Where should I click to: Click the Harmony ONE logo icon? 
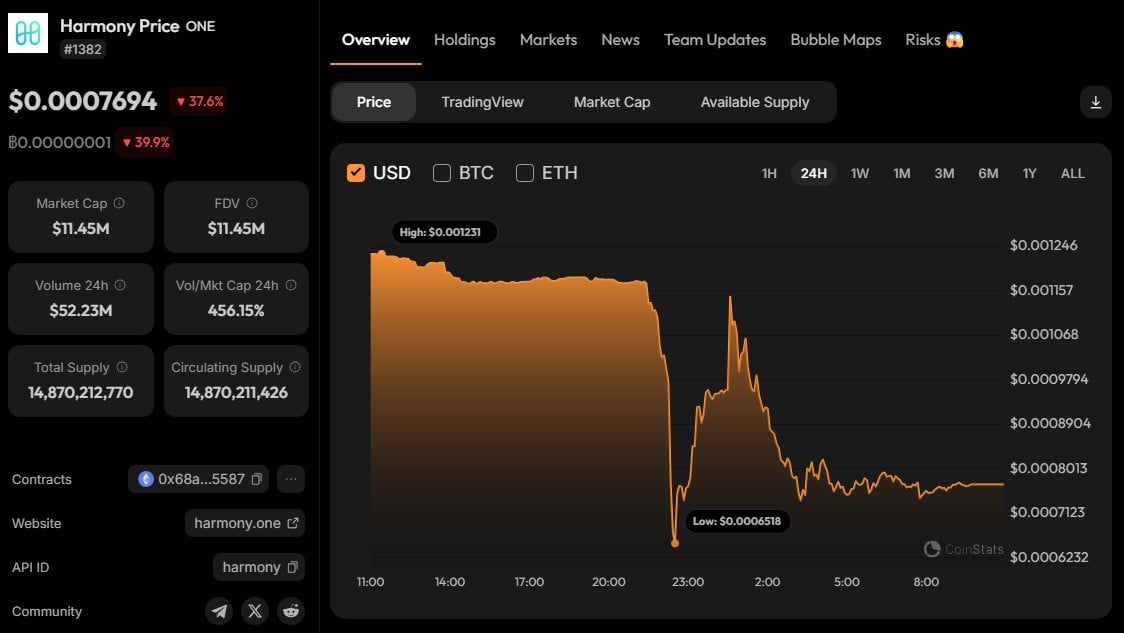click(28, 33)
